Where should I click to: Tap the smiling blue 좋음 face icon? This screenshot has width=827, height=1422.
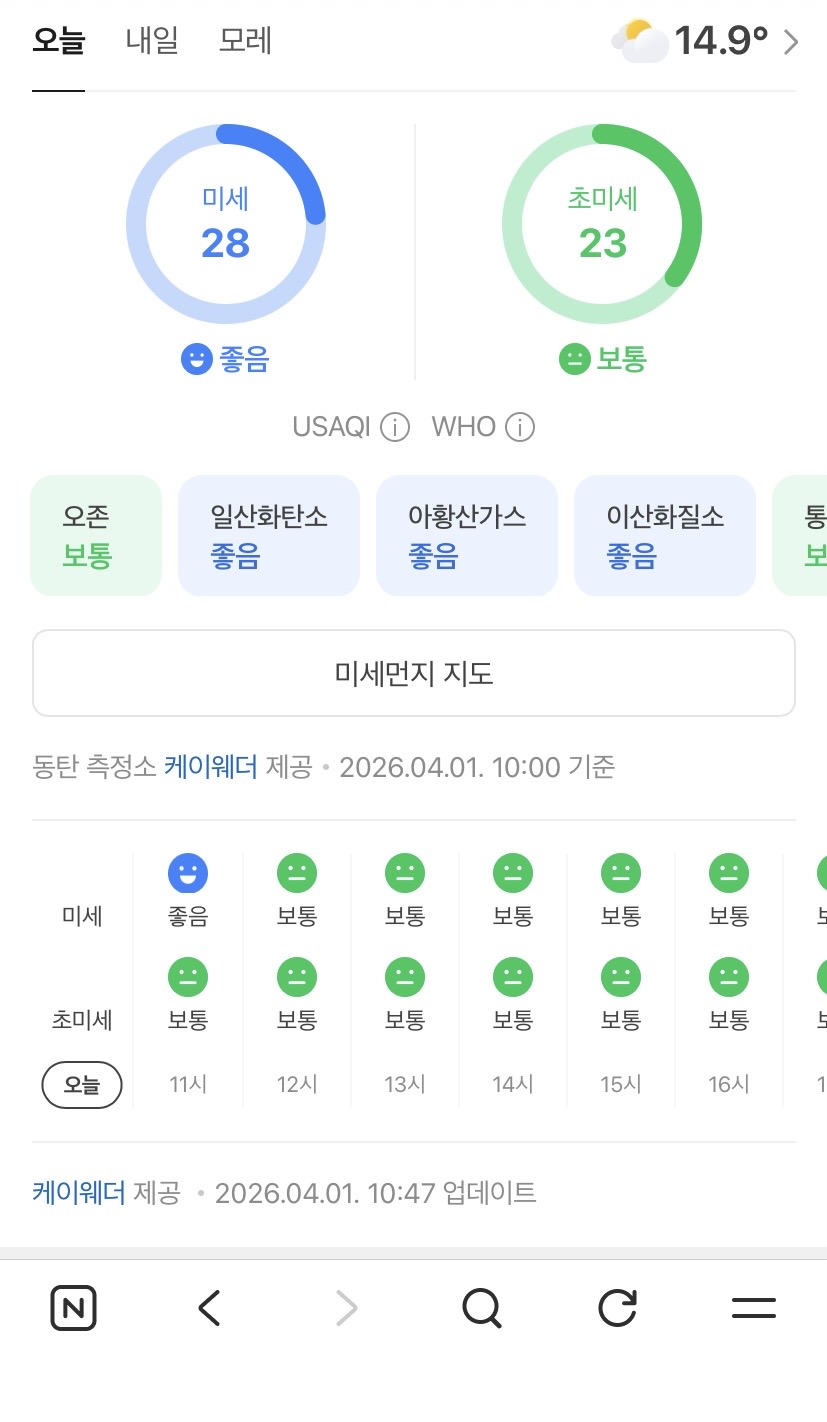click(x=201, y=360)
